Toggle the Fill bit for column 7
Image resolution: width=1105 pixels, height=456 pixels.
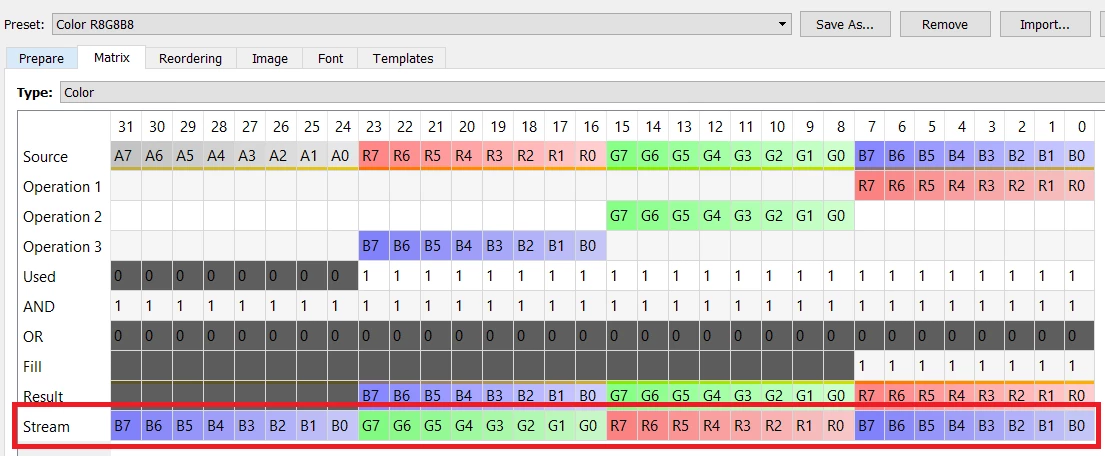click(870, 366)
